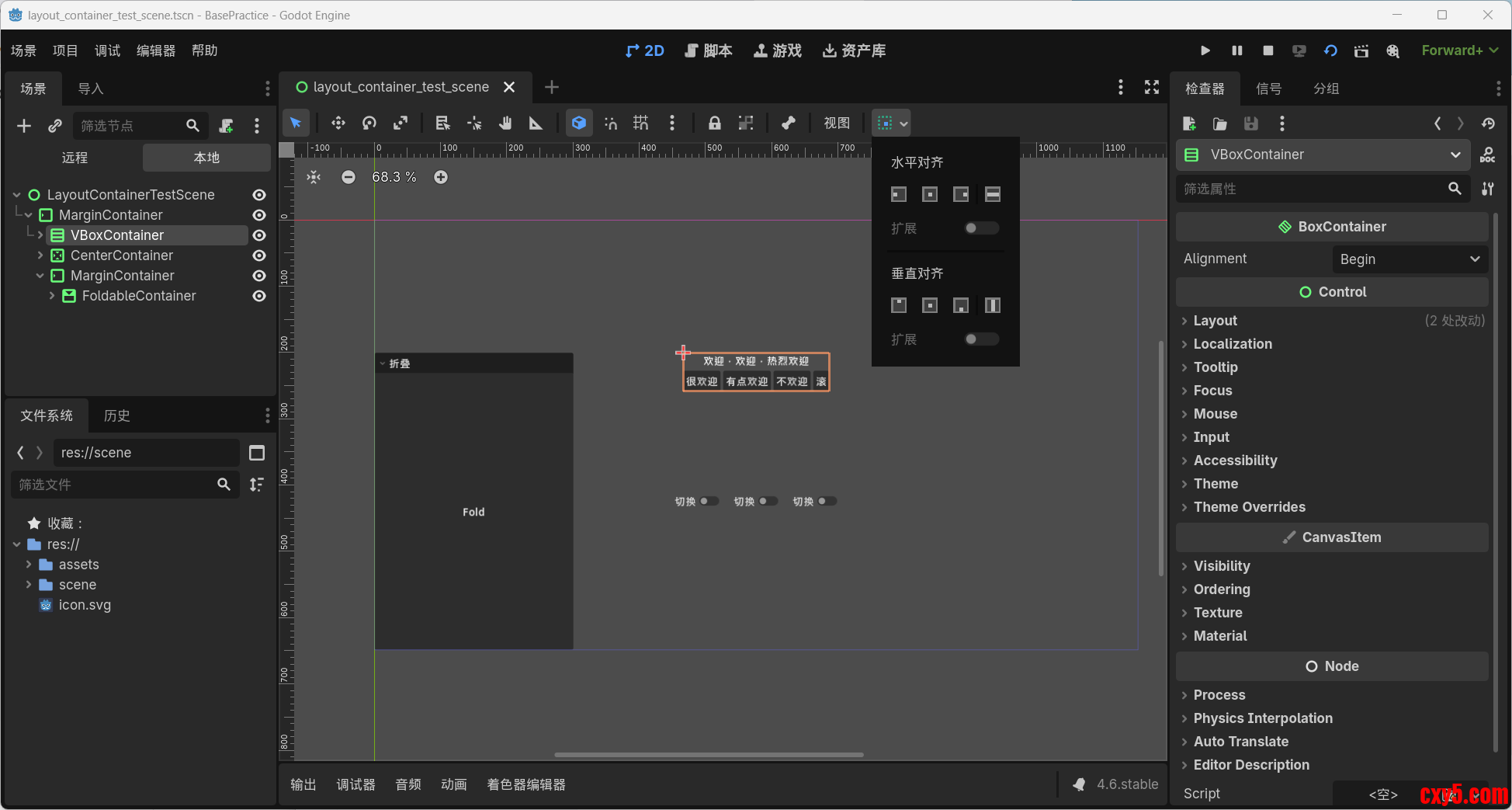Select the Rotate Mode tool
The height and width of the screenshot is (810, 1512).
[x=369, y=123]
